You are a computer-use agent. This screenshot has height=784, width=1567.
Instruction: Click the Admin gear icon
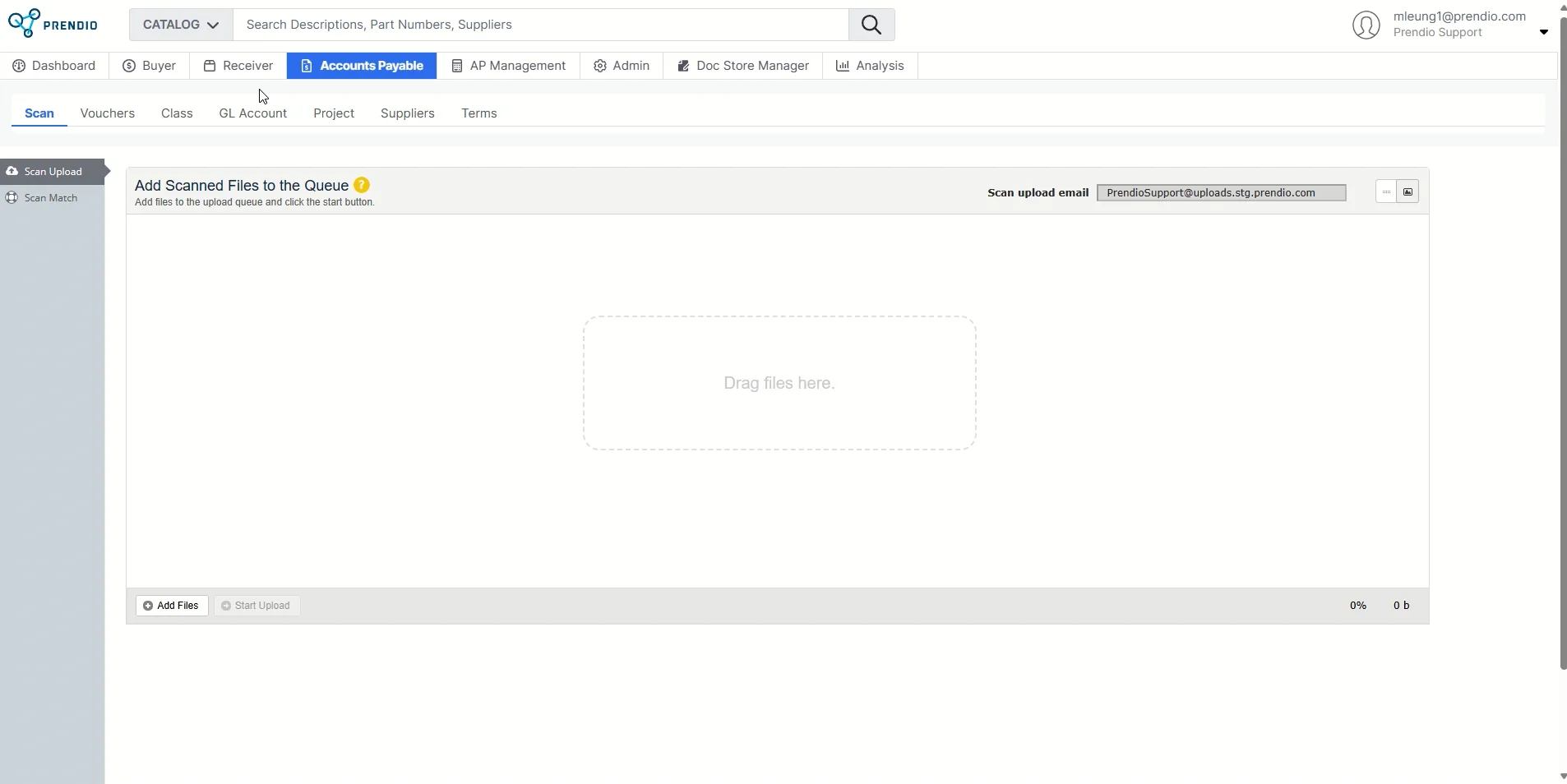(x=601, y=66)
